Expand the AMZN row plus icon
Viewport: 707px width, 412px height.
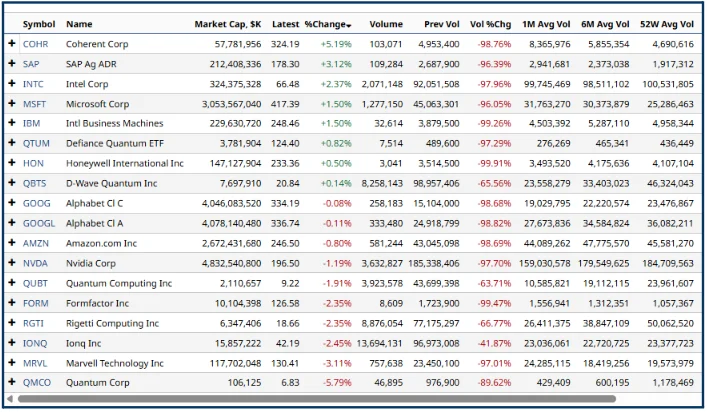click(x=12, y=243)
